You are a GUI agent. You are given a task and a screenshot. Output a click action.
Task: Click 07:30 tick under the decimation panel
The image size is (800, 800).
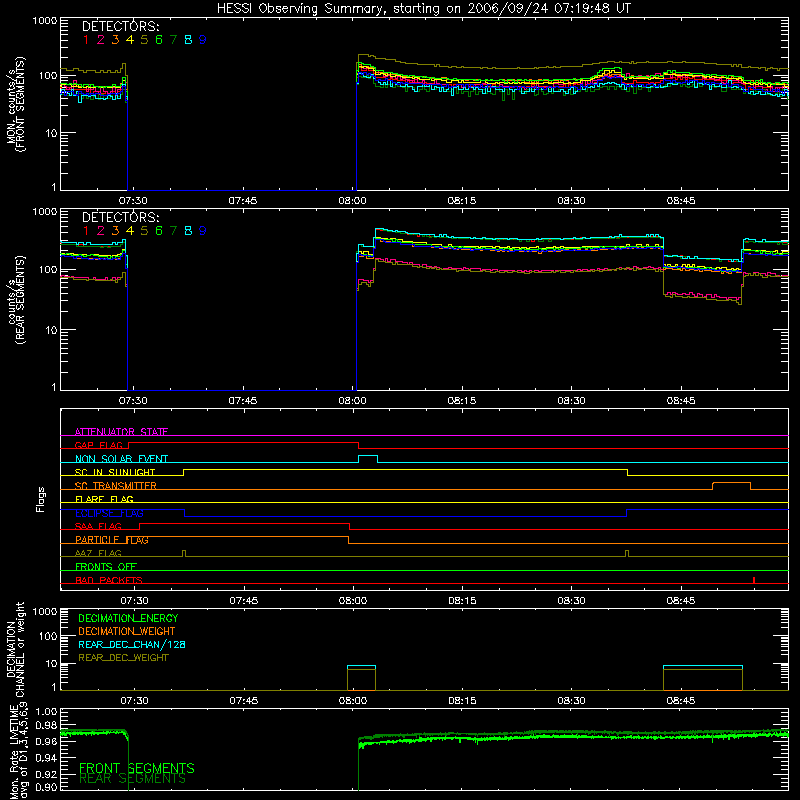point(134,701)
